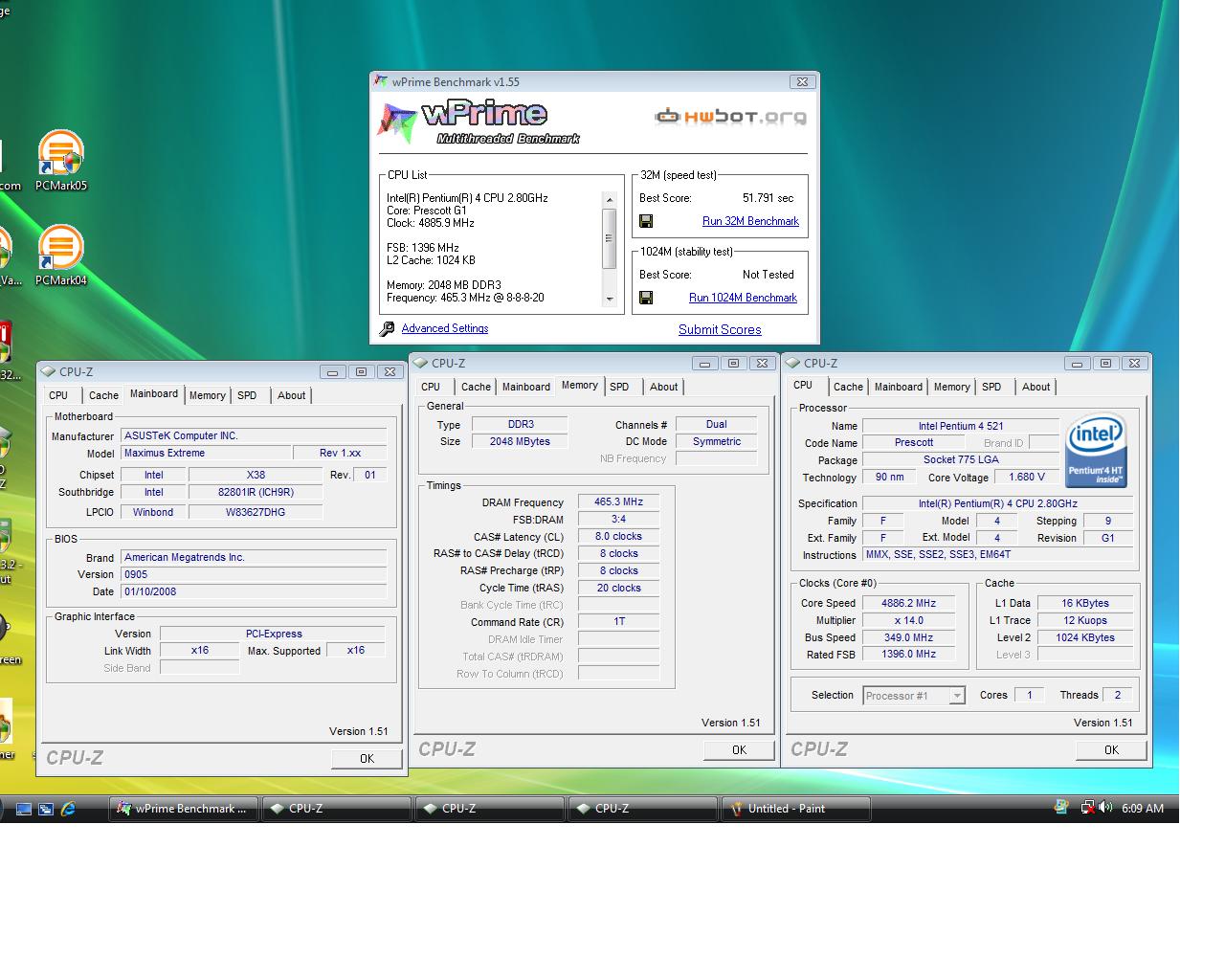Open the SPD tab in Processor CPU-Z window
This screenshot has height=980, width=1225.
[991, 387]
